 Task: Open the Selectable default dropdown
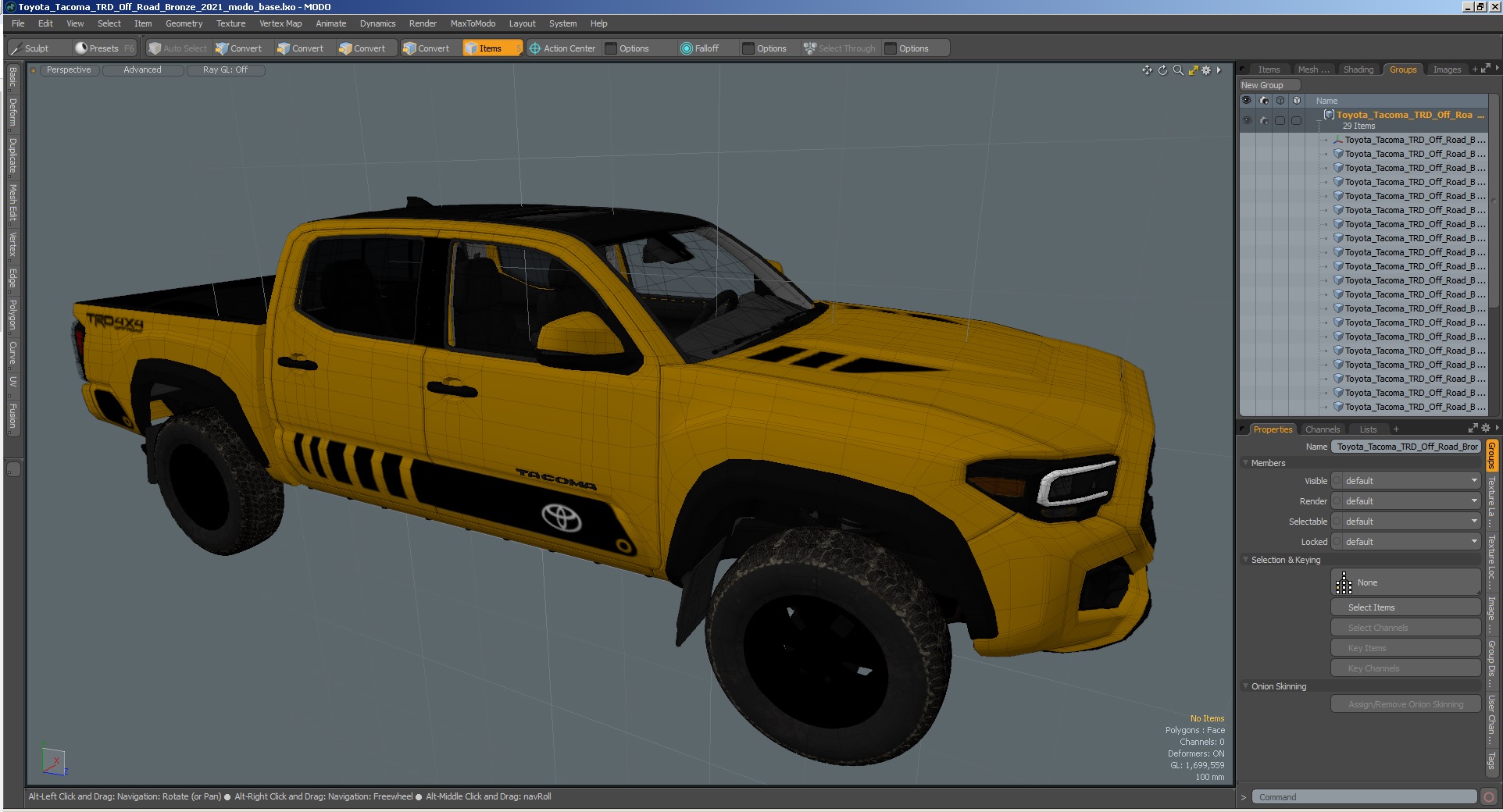coord(1411,522)
